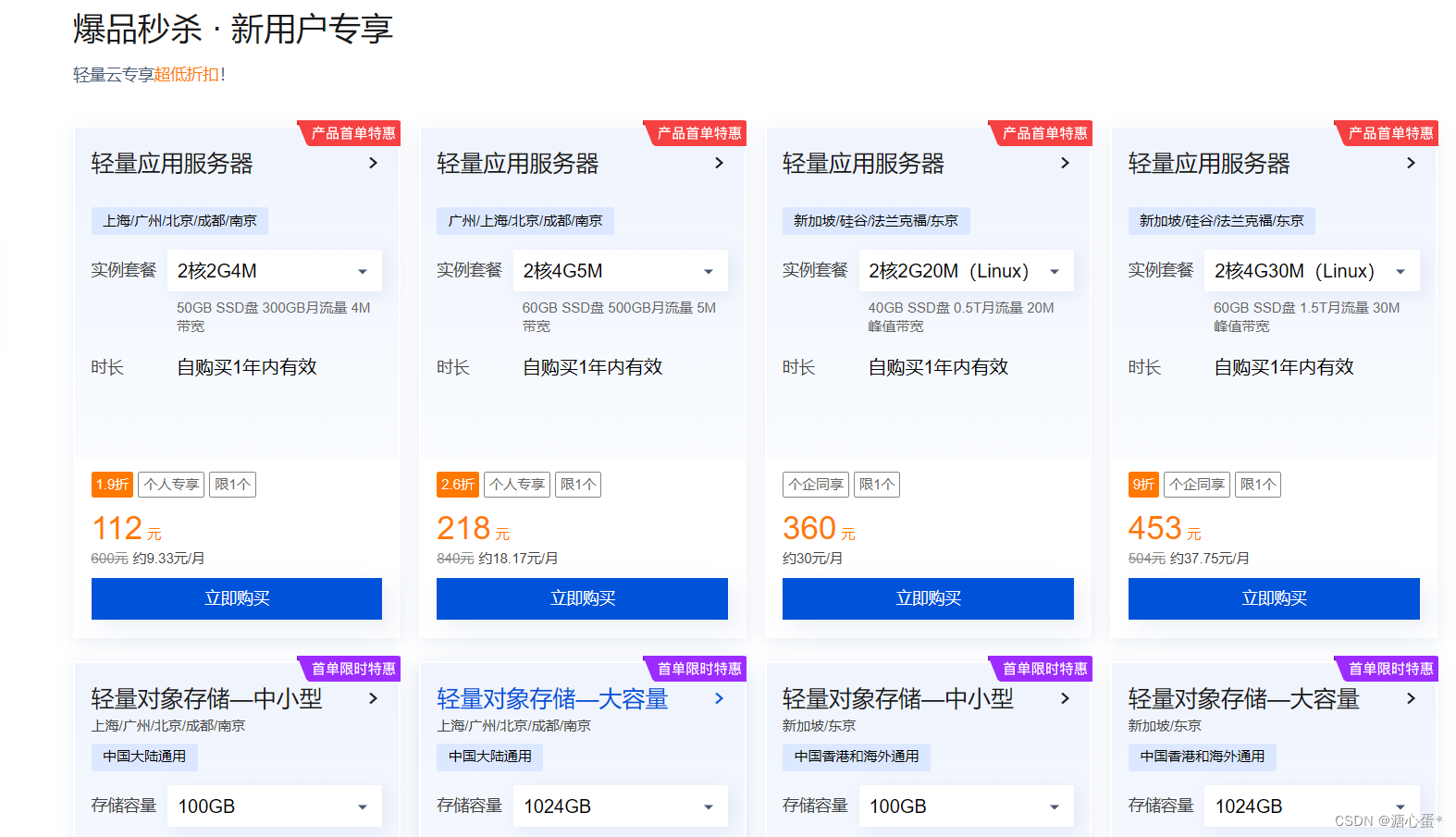Screen dimensions: 1456x837
Task: Click 立即购买 for the 360元 server
Action: click(x=928, y=598)
